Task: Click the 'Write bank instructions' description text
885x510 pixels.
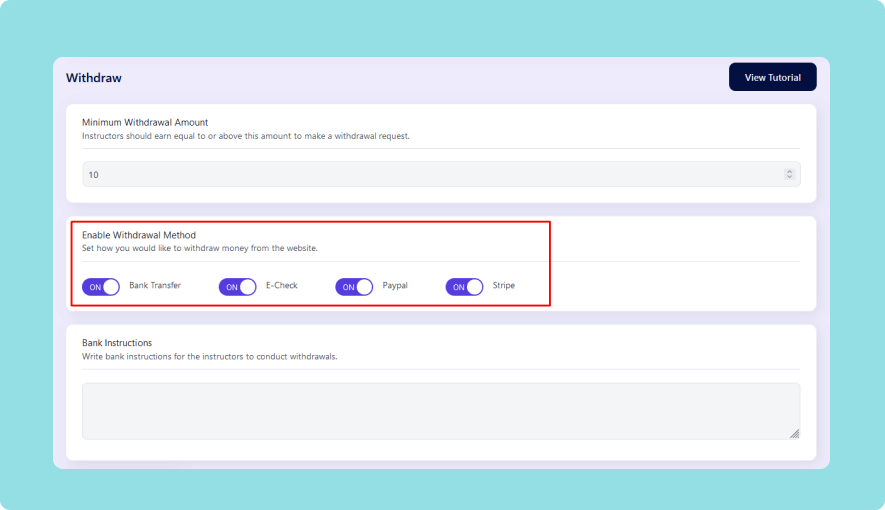Action: [x=209, y=356]
